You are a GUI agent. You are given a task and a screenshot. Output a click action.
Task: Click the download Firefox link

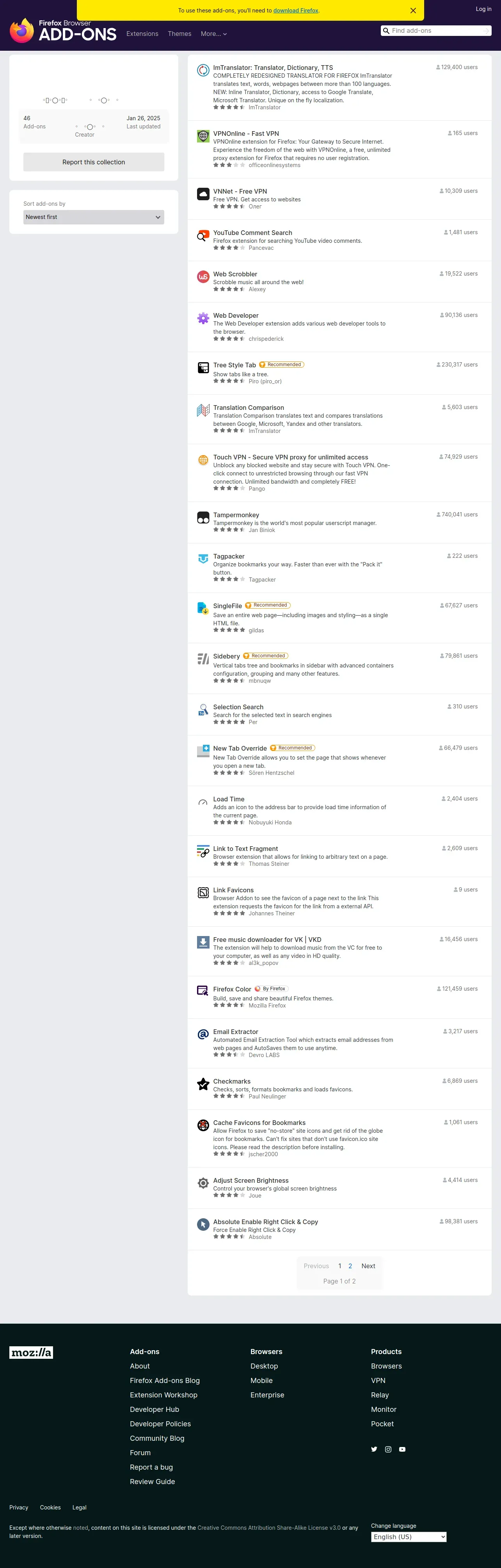[x=296, y=11]
